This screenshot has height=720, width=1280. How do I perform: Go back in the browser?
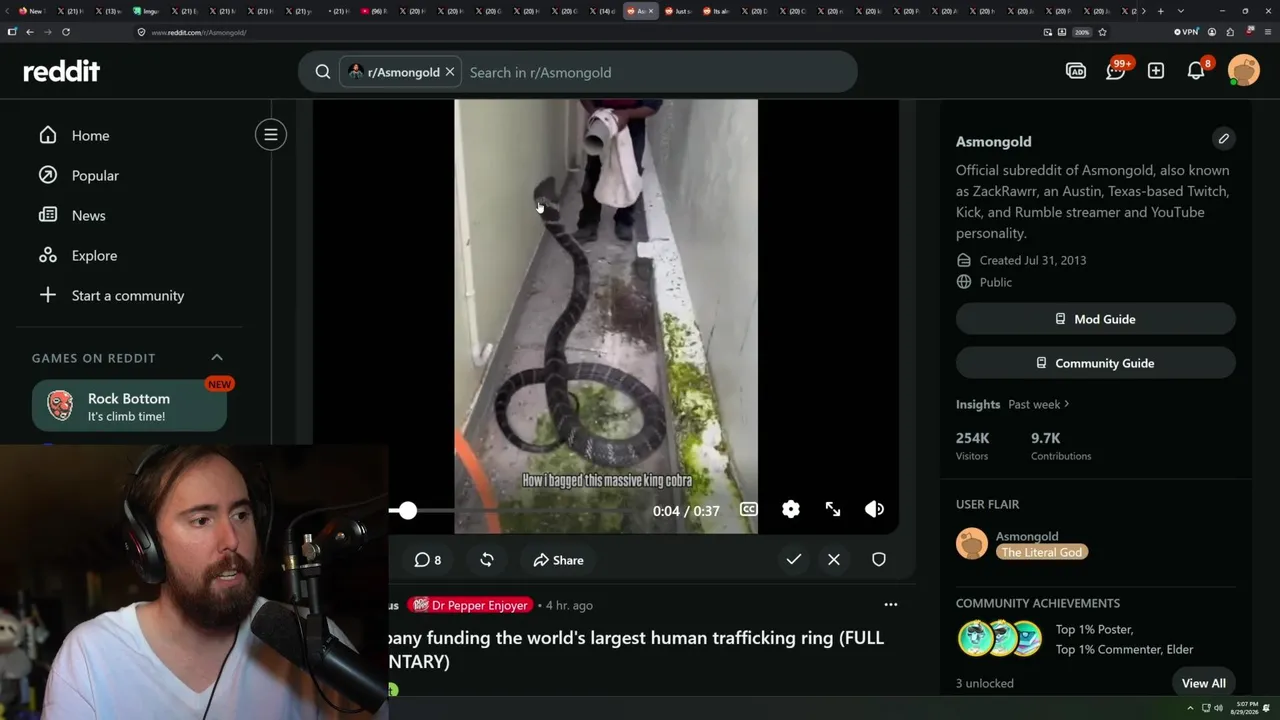[x=30, y=32]
